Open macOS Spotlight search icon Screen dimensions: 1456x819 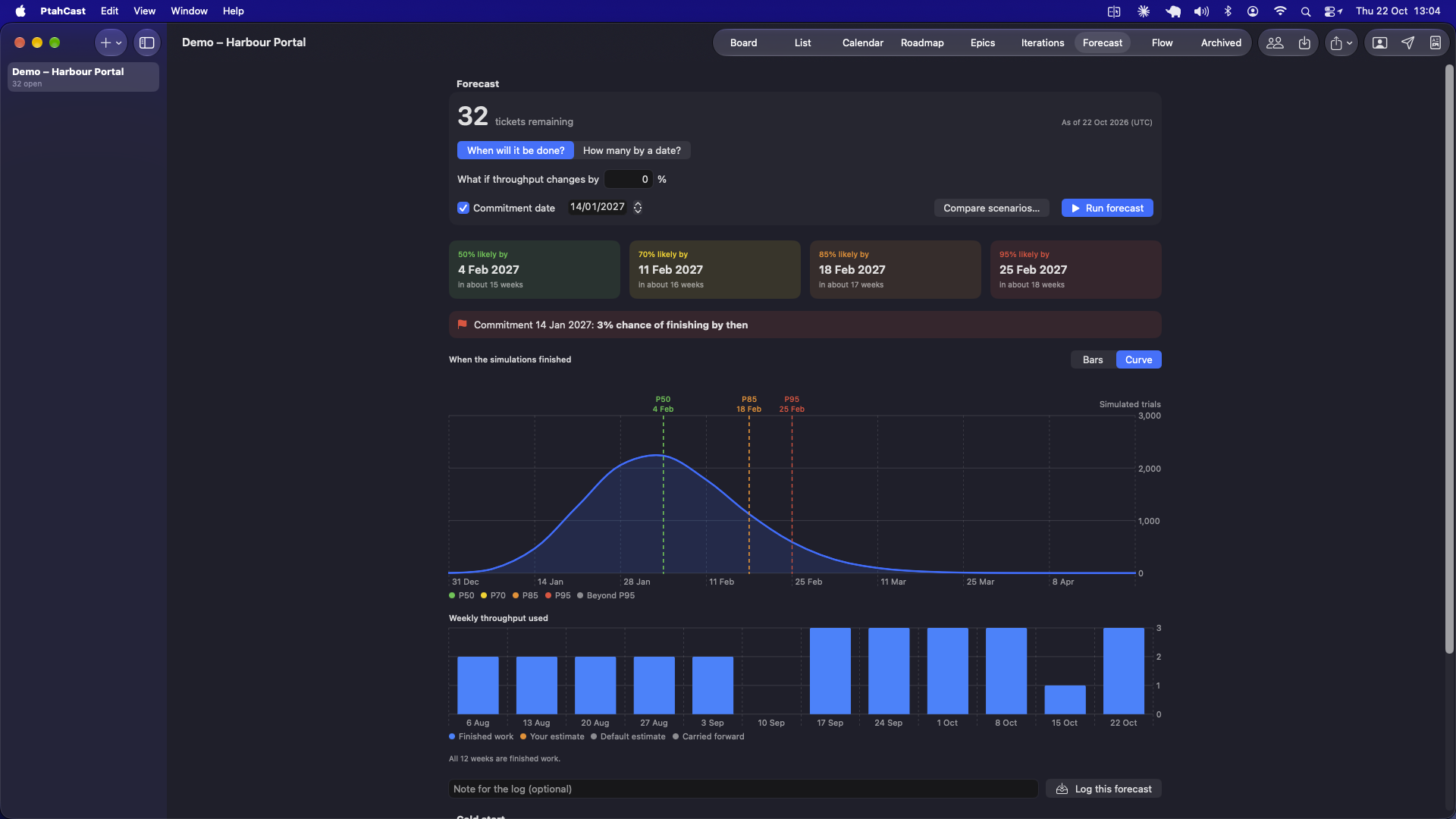coord(1305,11)
